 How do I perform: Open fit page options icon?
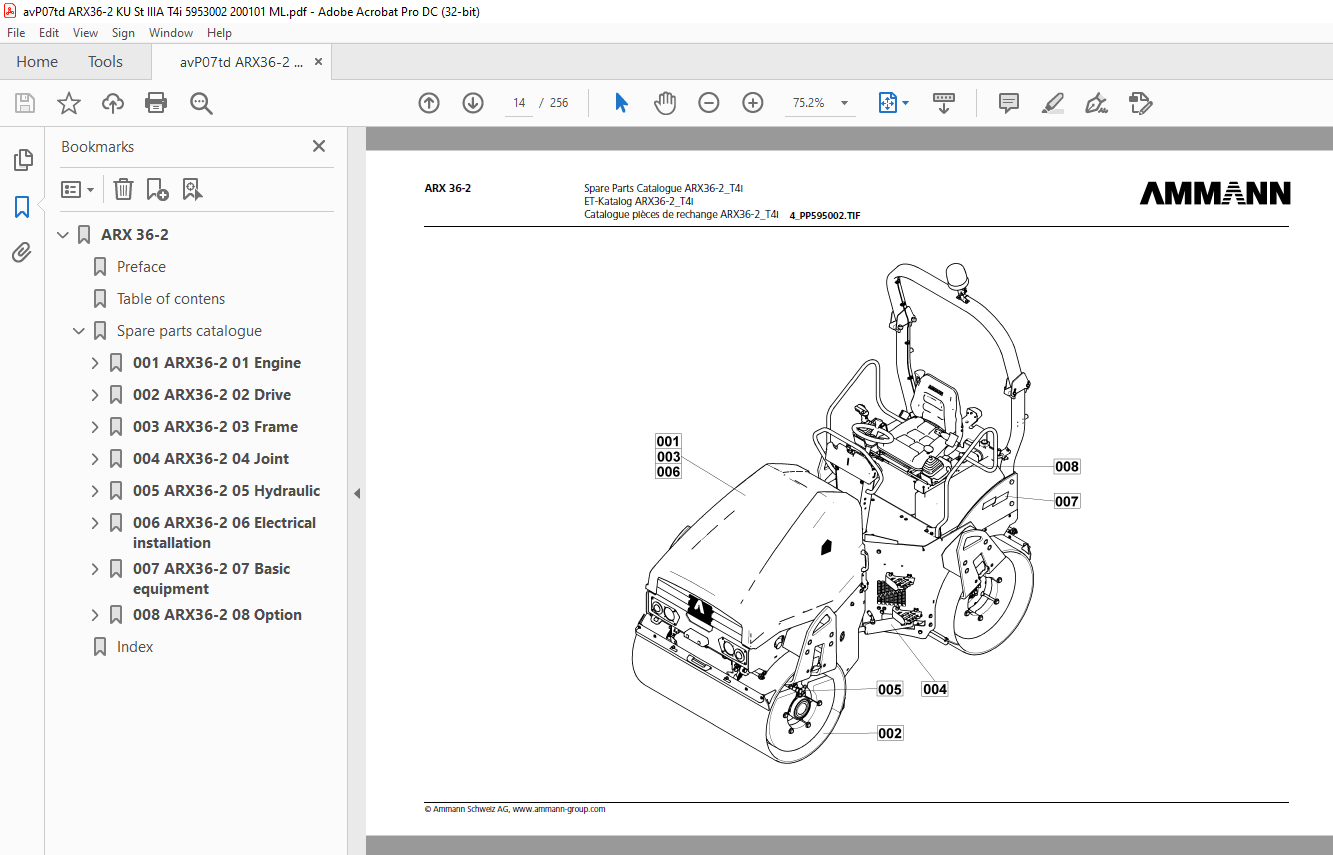click(x=893, y=103)
